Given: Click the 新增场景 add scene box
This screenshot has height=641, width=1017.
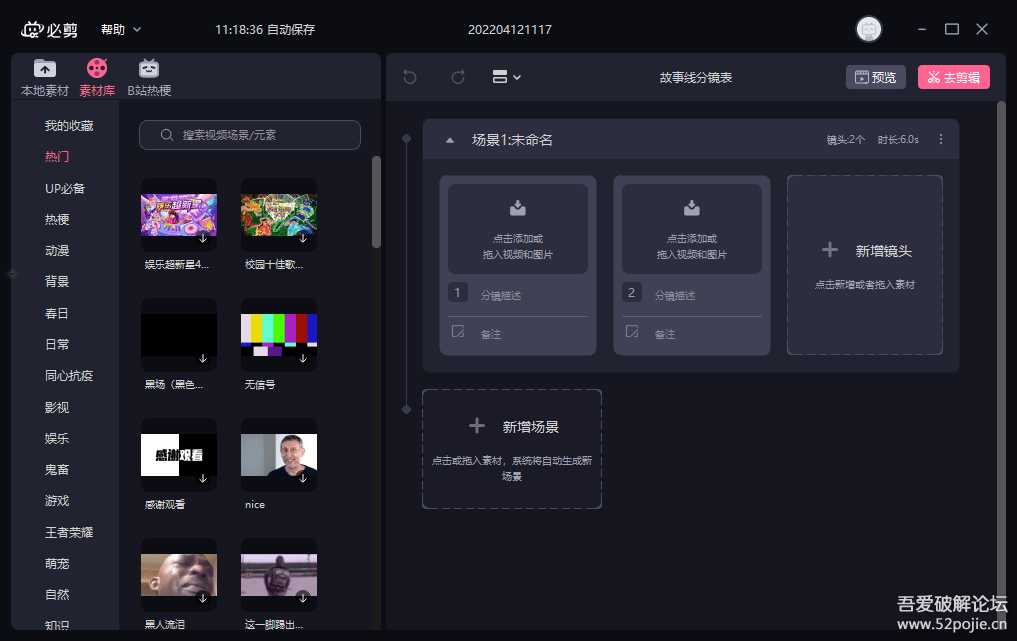Looking at the screenshot, I should (512, 448).
